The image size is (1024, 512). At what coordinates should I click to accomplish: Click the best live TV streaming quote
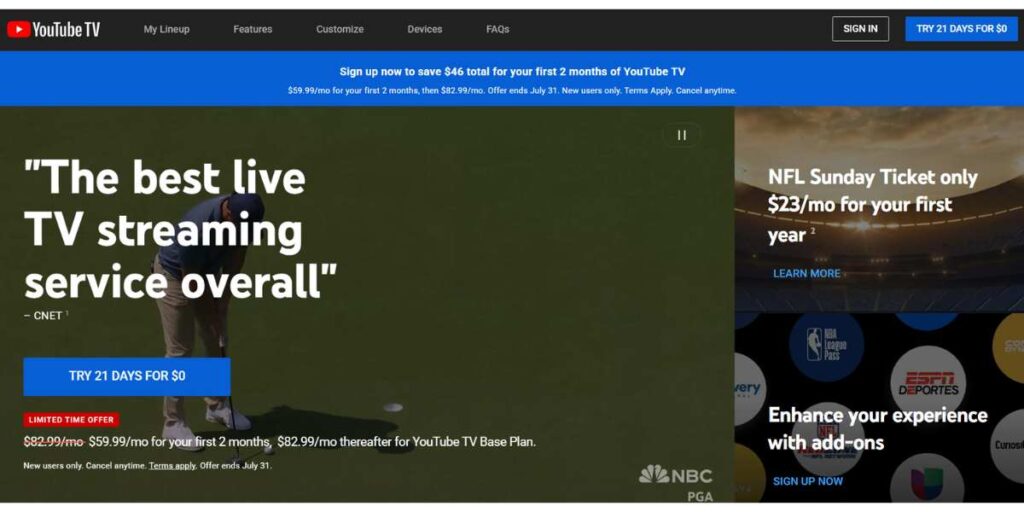coord(180,229)
